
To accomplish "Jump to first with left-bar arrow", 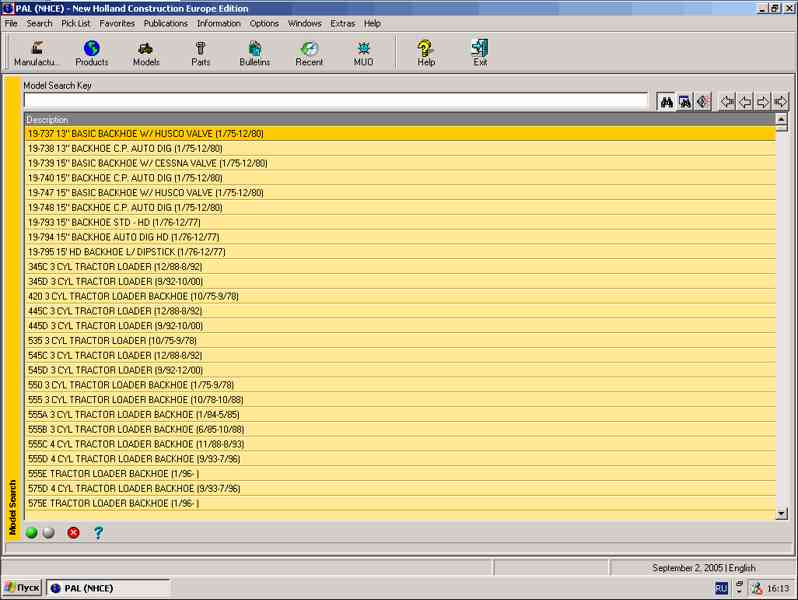I will [727, 102].
